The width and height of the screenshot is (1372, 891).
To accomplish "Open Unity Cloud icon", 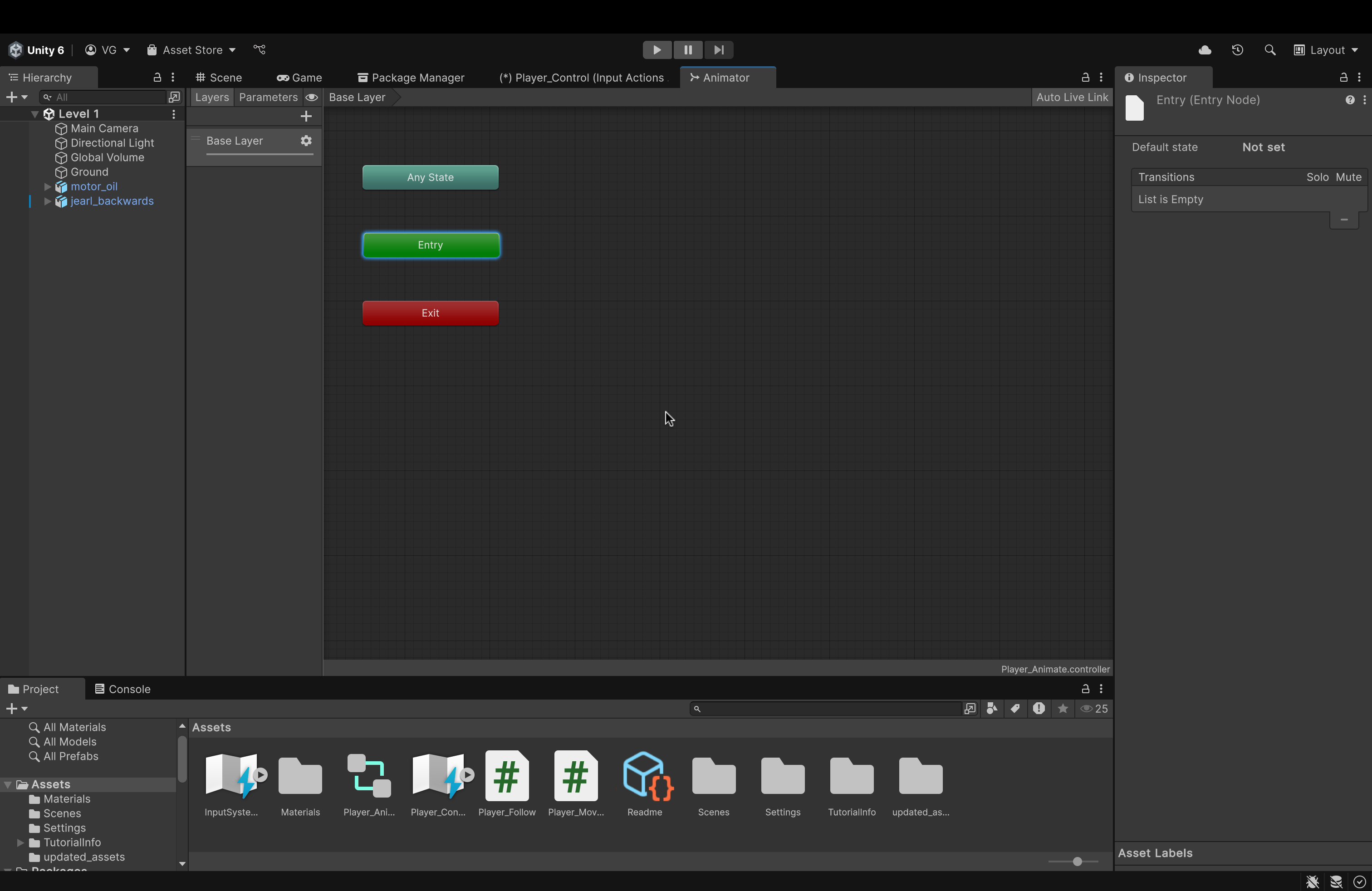I will click(x=1204, y=50).
